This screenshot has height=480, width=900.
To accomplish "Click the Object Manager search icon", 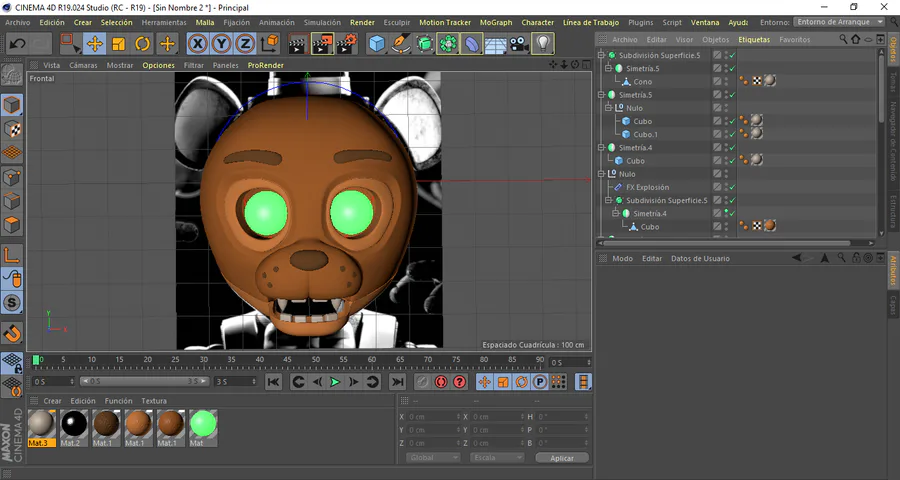I will [843, 40].
